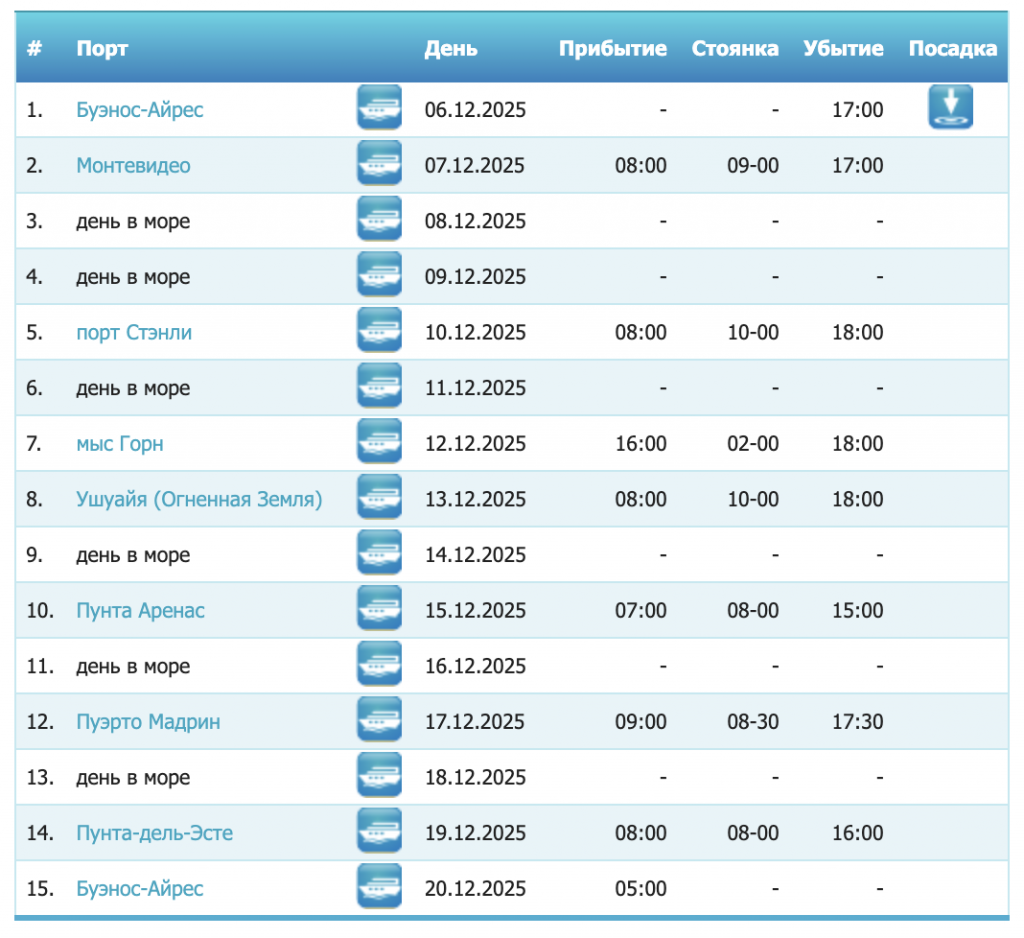Open the Монтевидео port link
1024x938 pixels.
[133, 165]
